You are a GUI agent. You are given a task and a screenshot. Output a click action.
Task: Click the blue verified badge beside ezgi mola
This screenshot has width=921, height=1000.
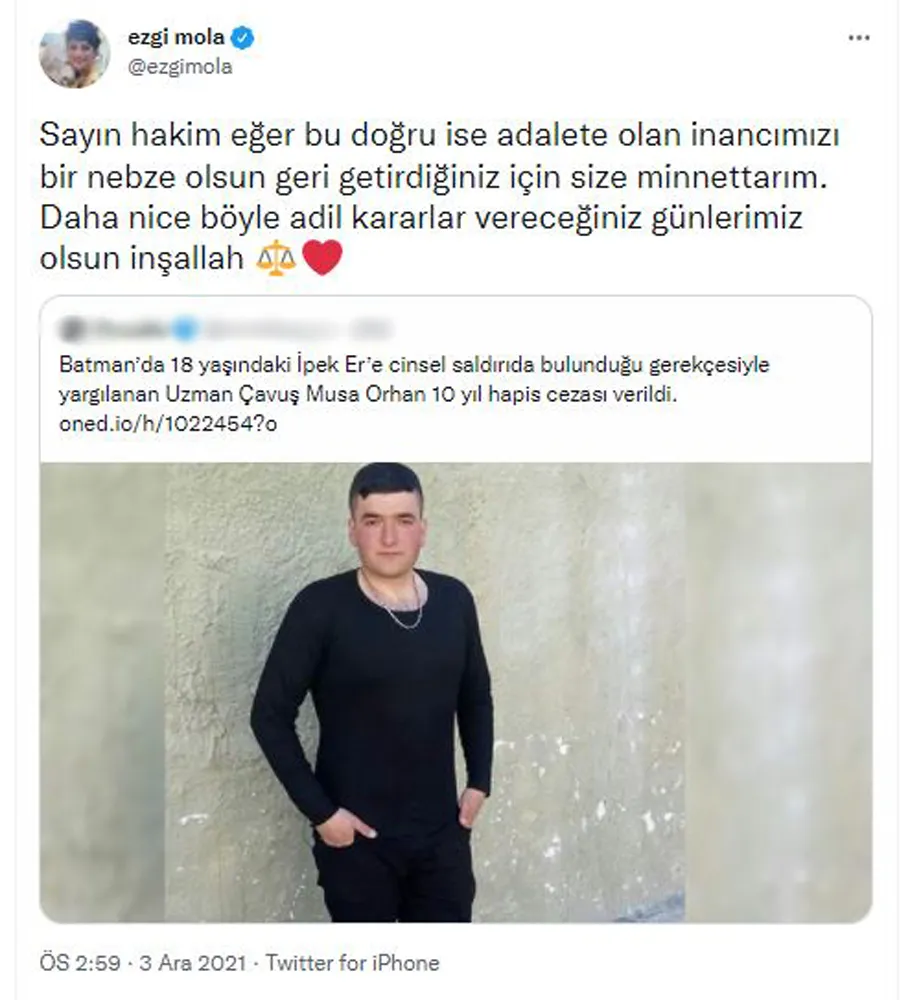[x=242, y=38]
